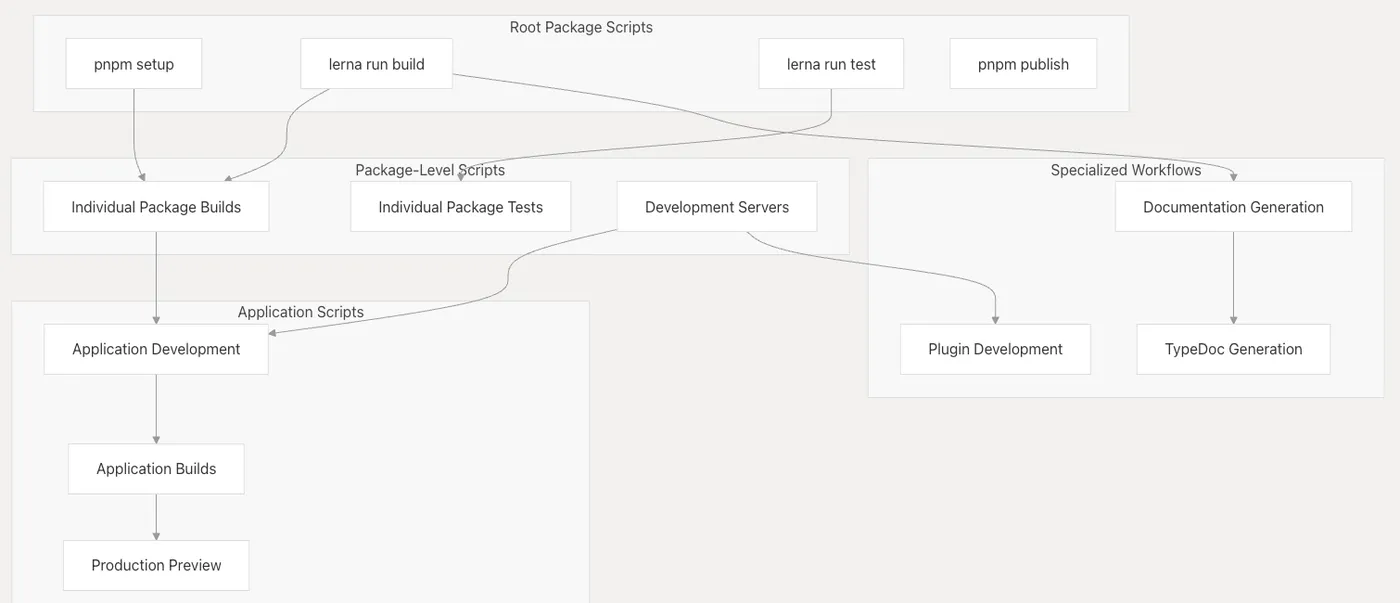Click the Specialized Workflows group title
The image size is (1400, 603).
(x=1125, y=170)
